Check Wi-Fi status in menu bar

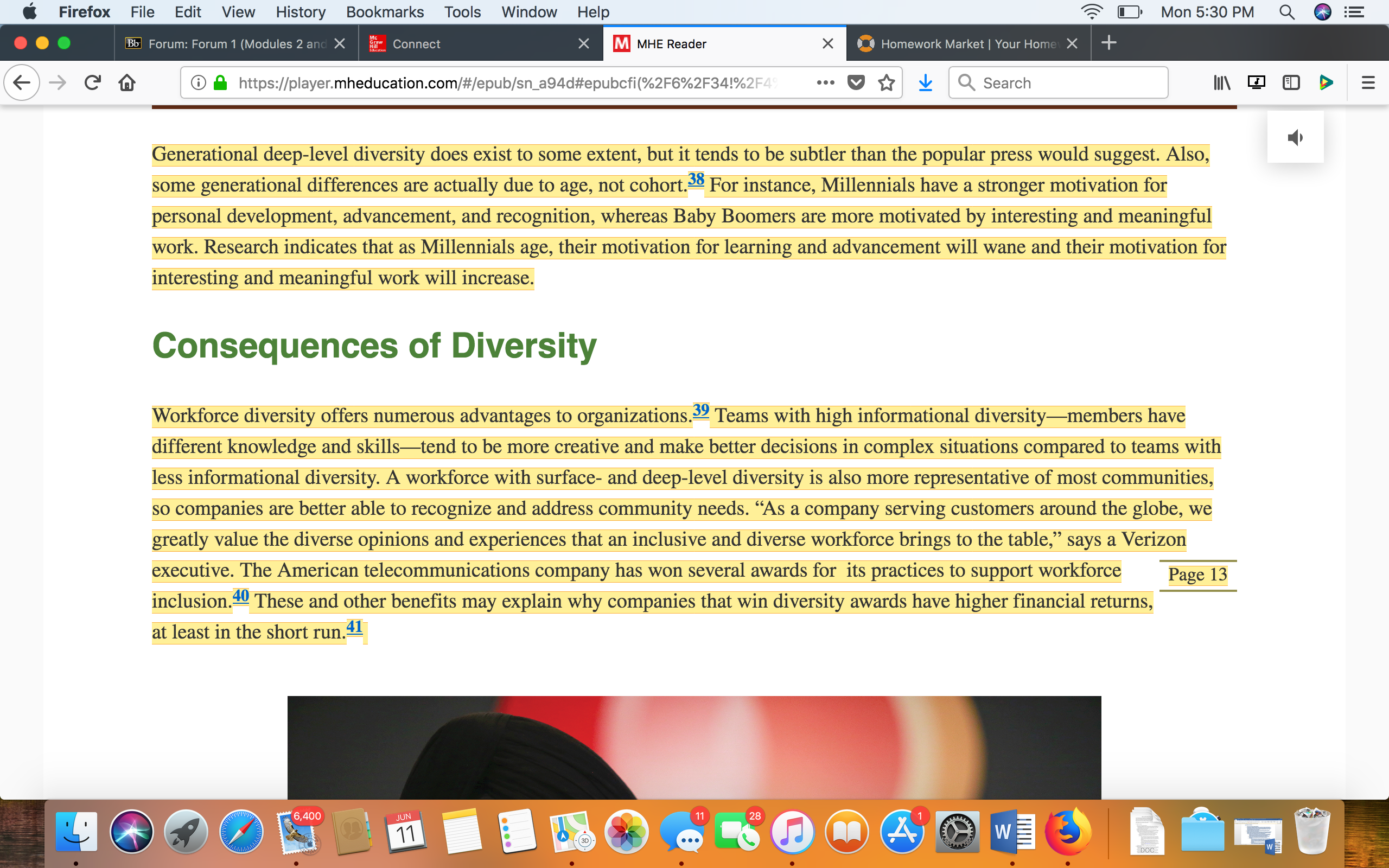pyautogui.click(x=1091, y=12)
